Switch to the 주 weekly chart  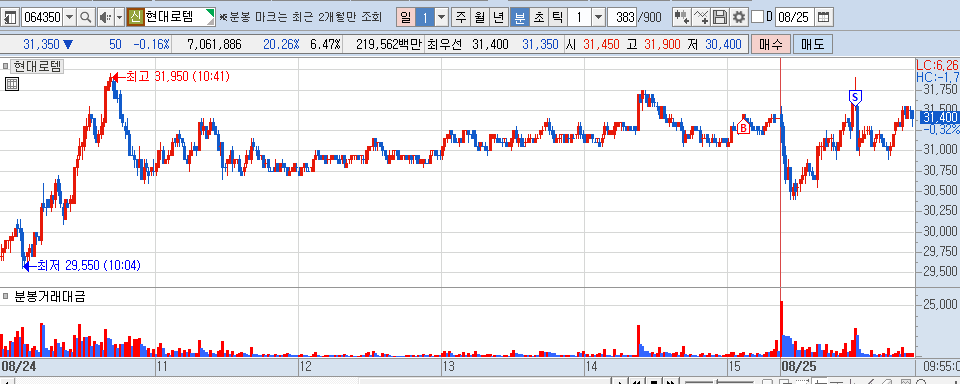(x=460, y=17)
